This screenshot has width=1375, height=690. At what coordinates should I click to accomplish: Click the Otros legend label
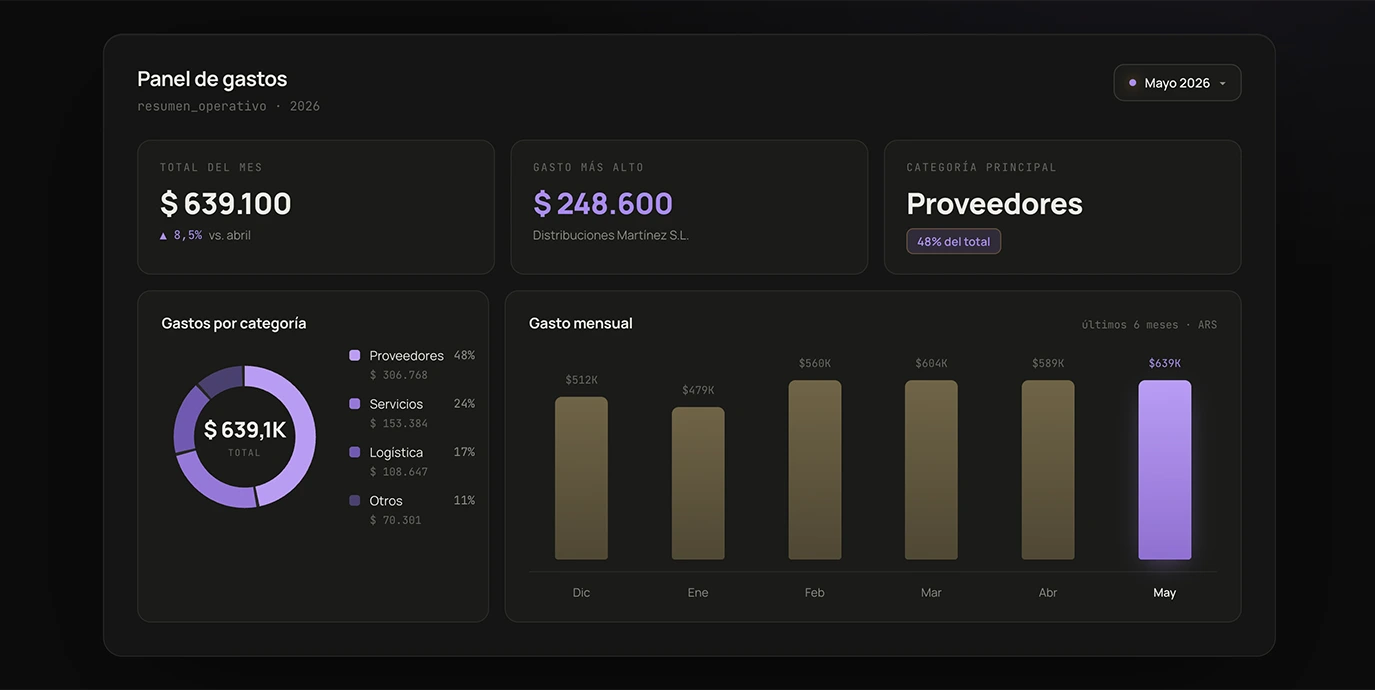coord(386,501)
